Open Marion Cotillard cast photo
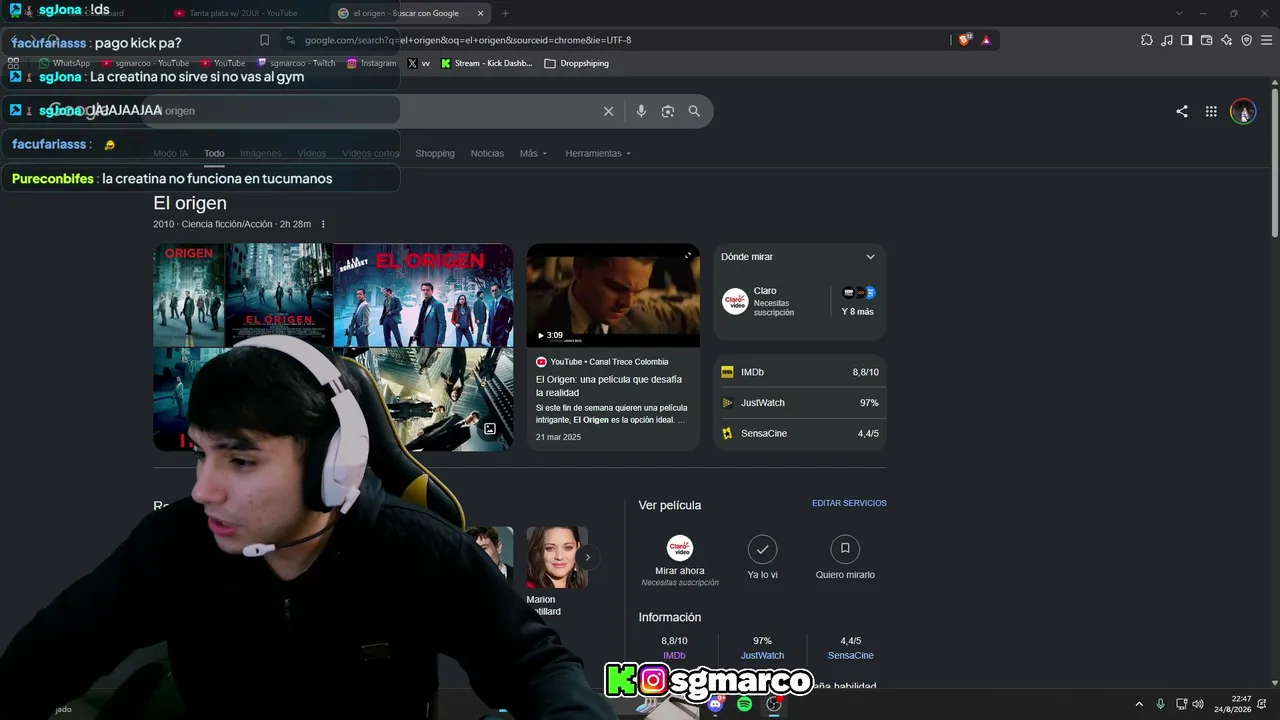1280x720 pixels. (x=557, y=557)
